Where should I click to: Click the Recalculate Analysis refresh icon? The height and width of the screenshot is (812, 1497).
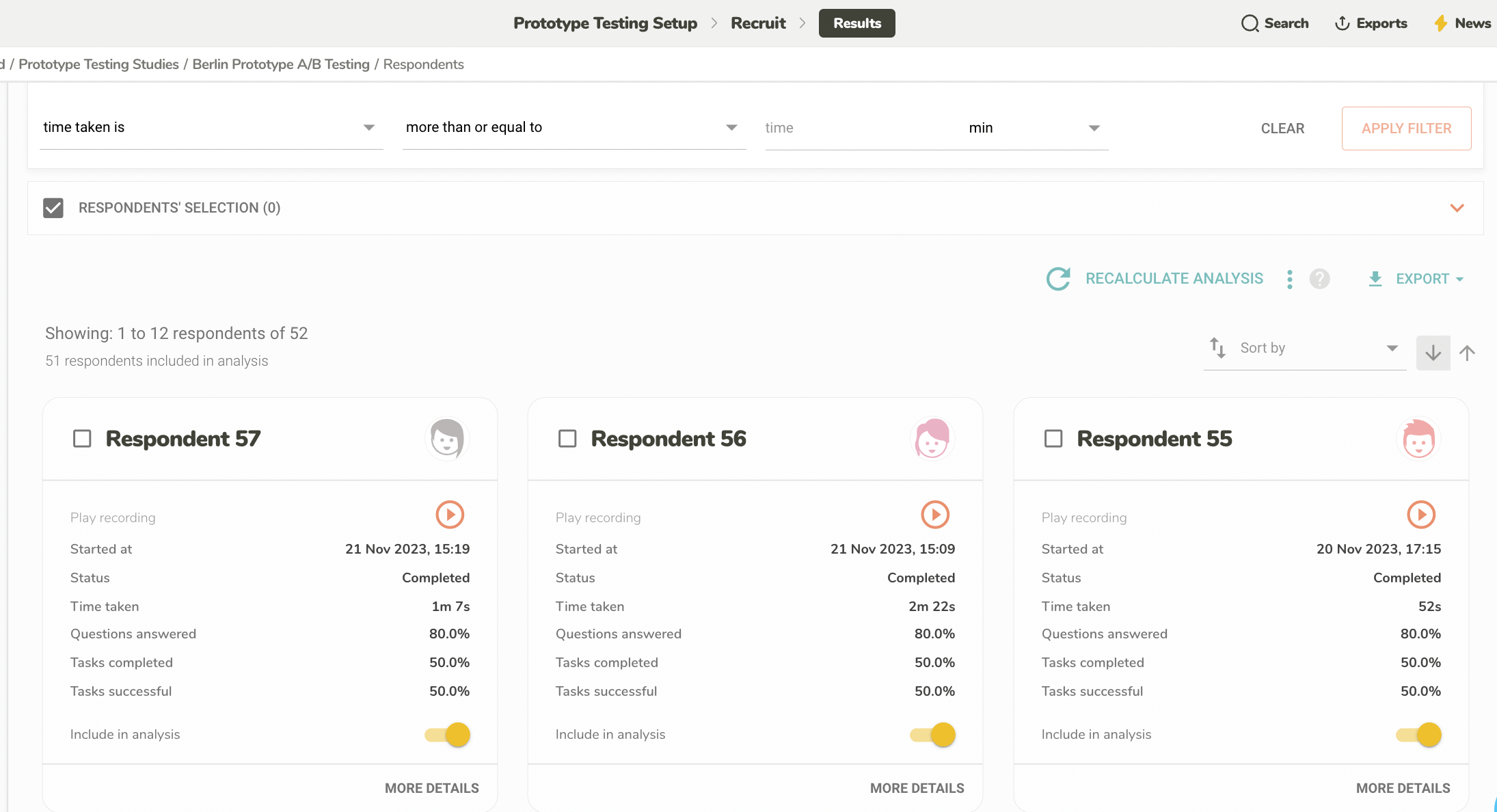coord(1058,279)
